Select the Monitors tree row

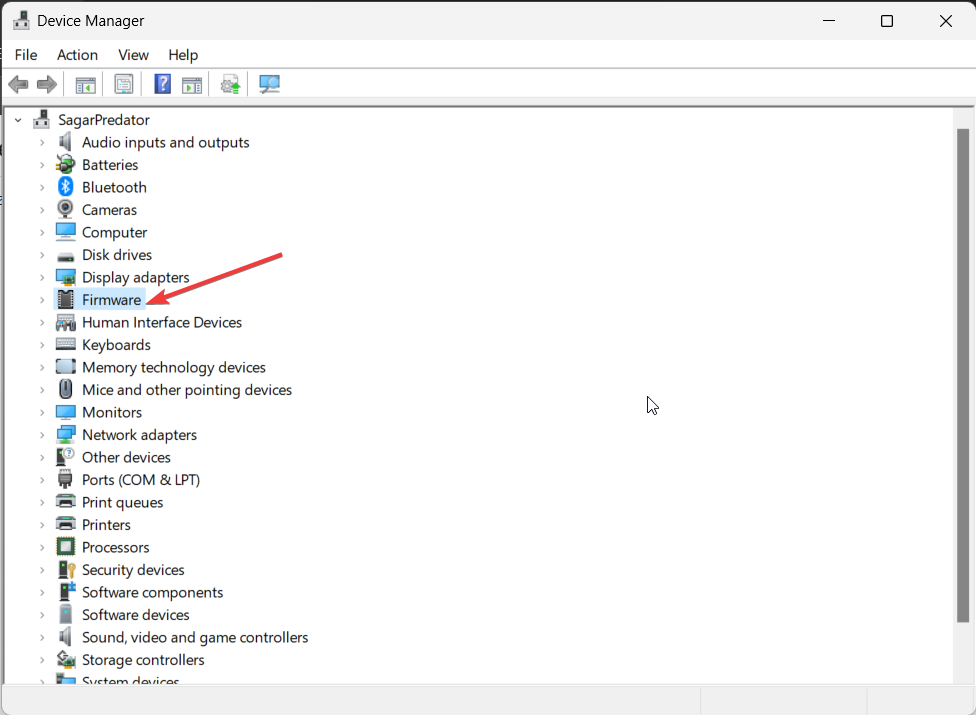click(112, 412)
